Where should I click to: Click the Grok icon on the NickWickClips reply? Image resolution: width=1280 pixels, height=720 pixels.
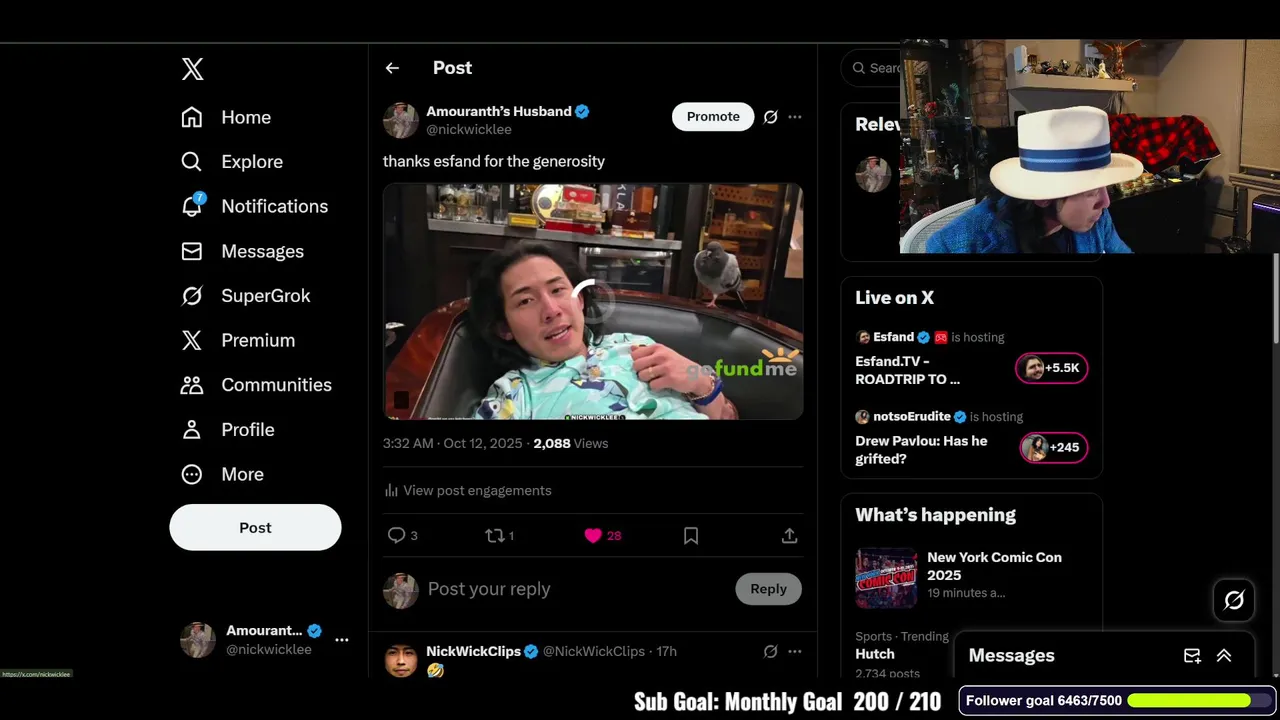click(771, 651)
